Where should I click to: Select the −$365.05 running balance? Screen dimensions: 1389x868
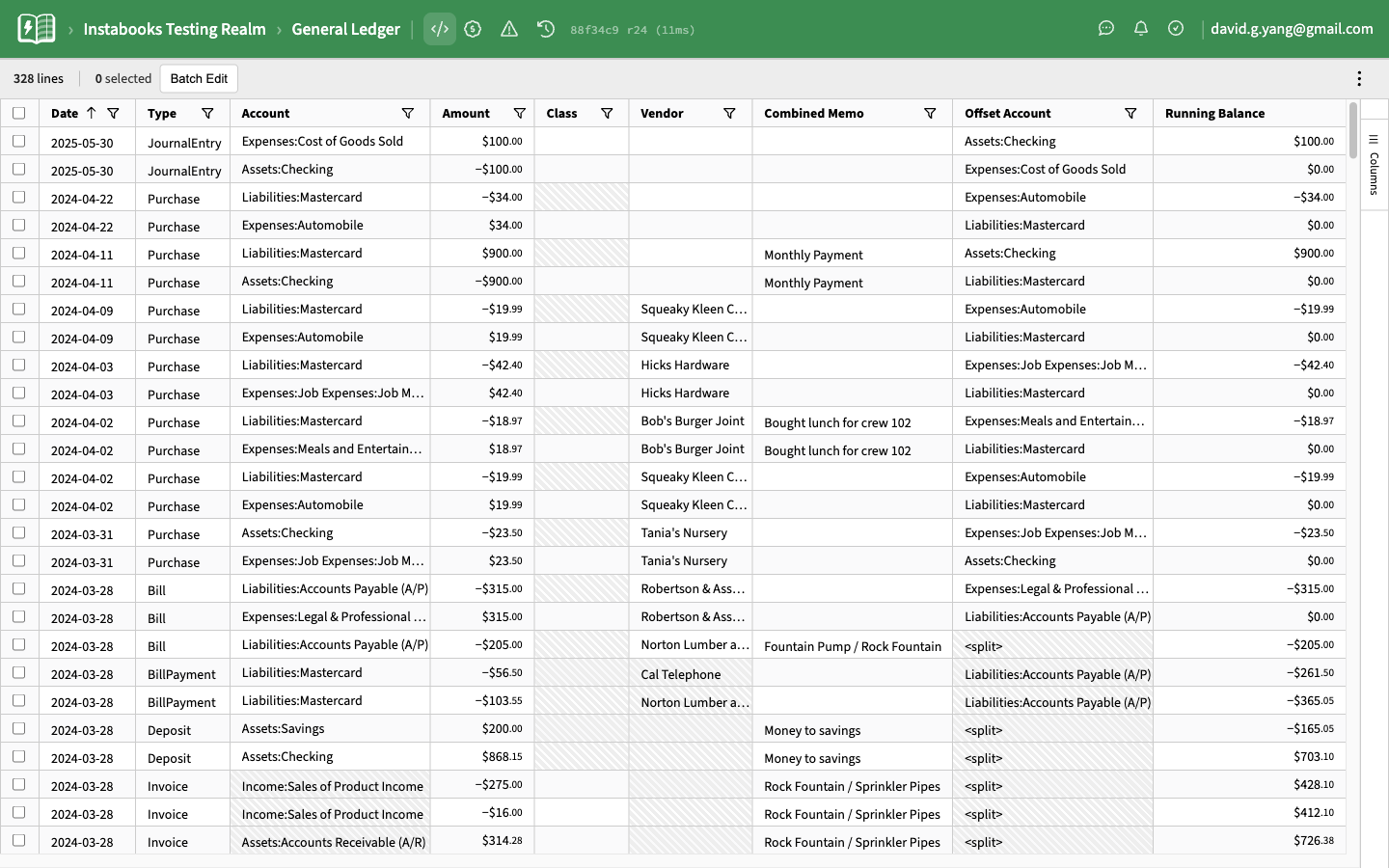(1249, 700)
